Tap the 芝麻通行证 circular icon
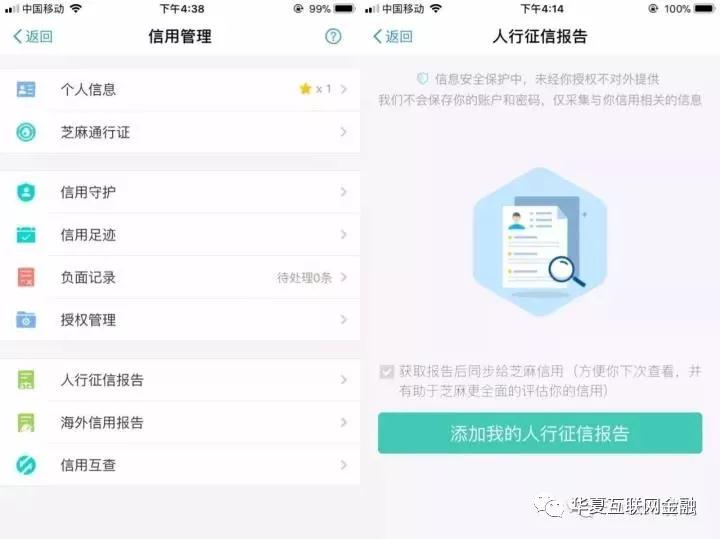The image size is (720, 539). point(26,132)
